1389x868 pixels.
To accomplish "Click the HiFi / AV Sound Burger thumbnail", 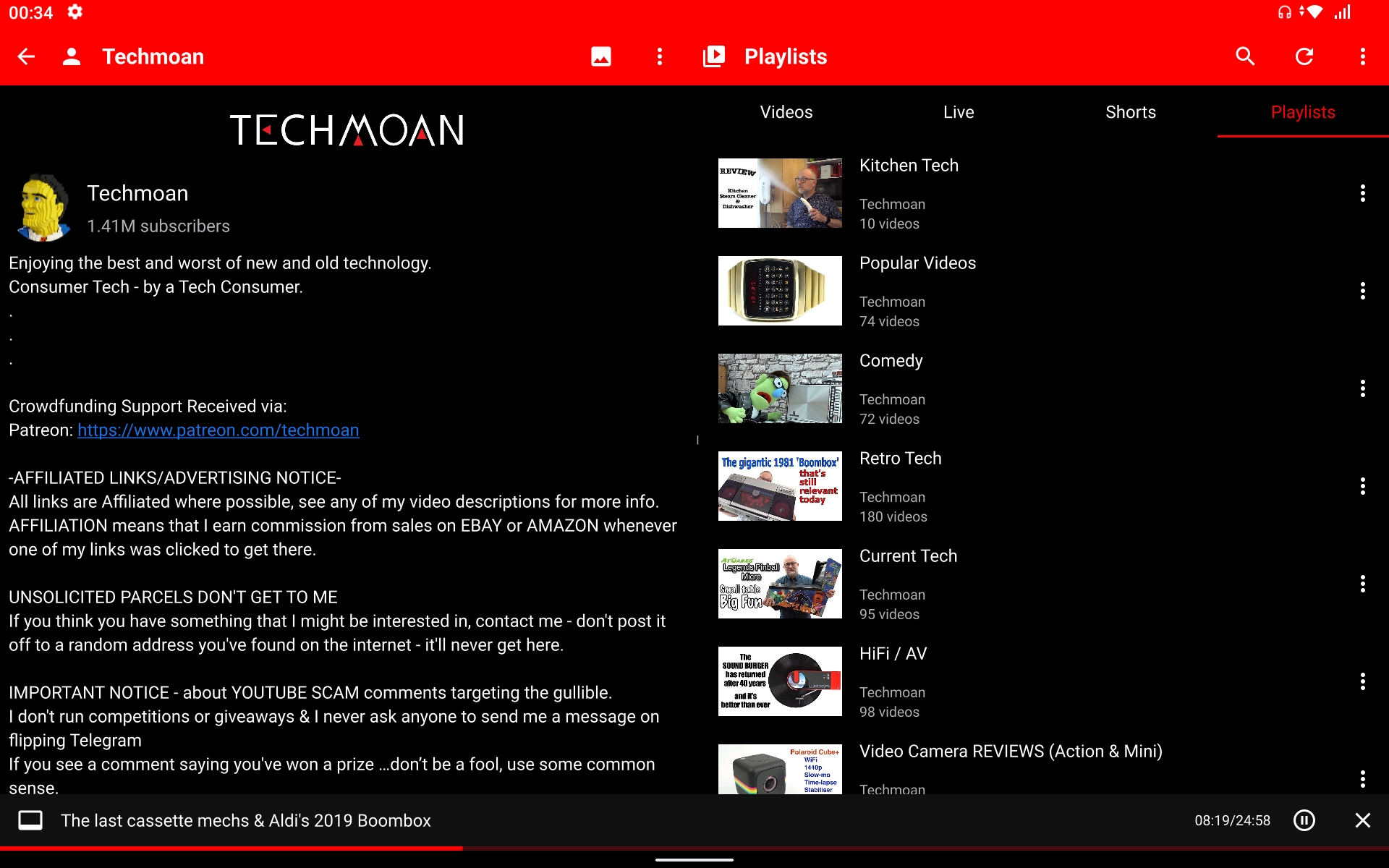I will [780, 681].
